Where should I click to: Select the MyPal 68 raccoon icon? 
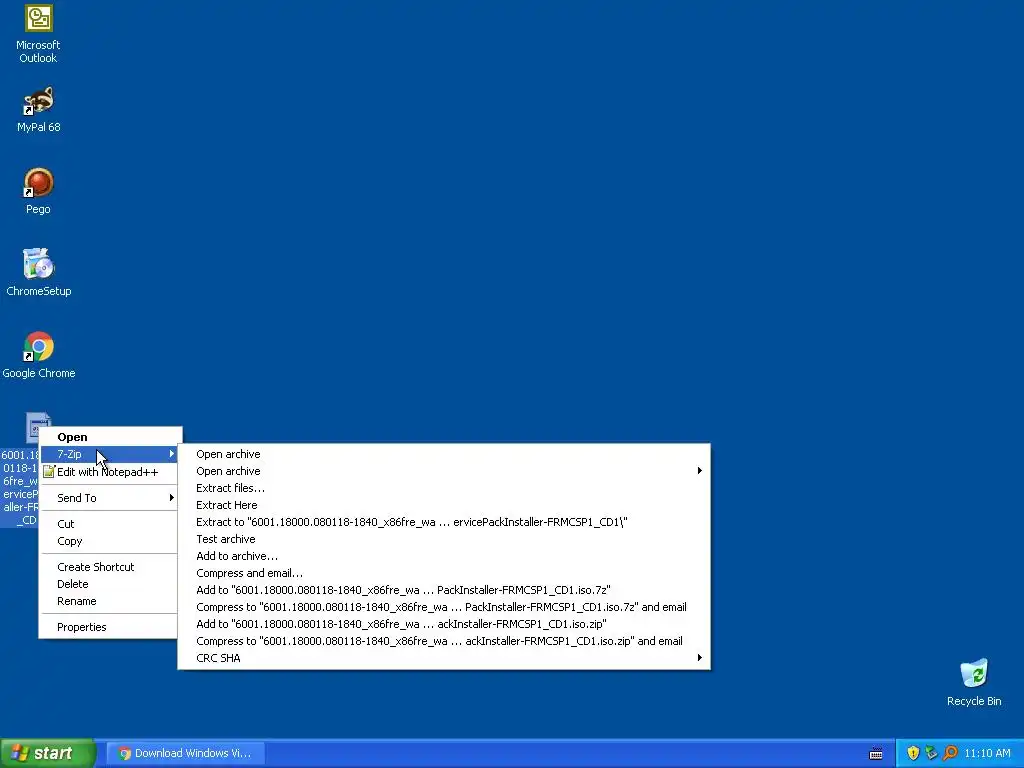(x=39, y=109)
